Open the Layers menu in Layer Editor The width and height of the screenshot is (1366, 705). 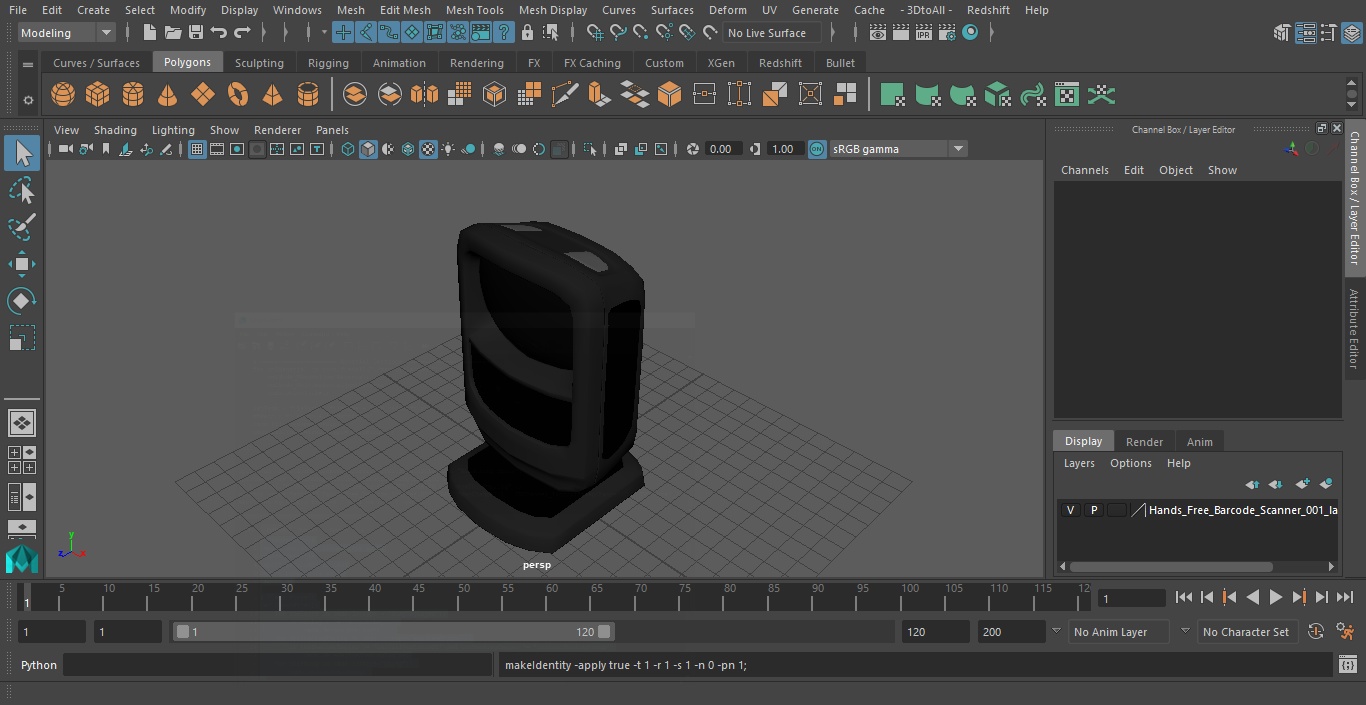pyautogui.click(x=1078, y=463)
